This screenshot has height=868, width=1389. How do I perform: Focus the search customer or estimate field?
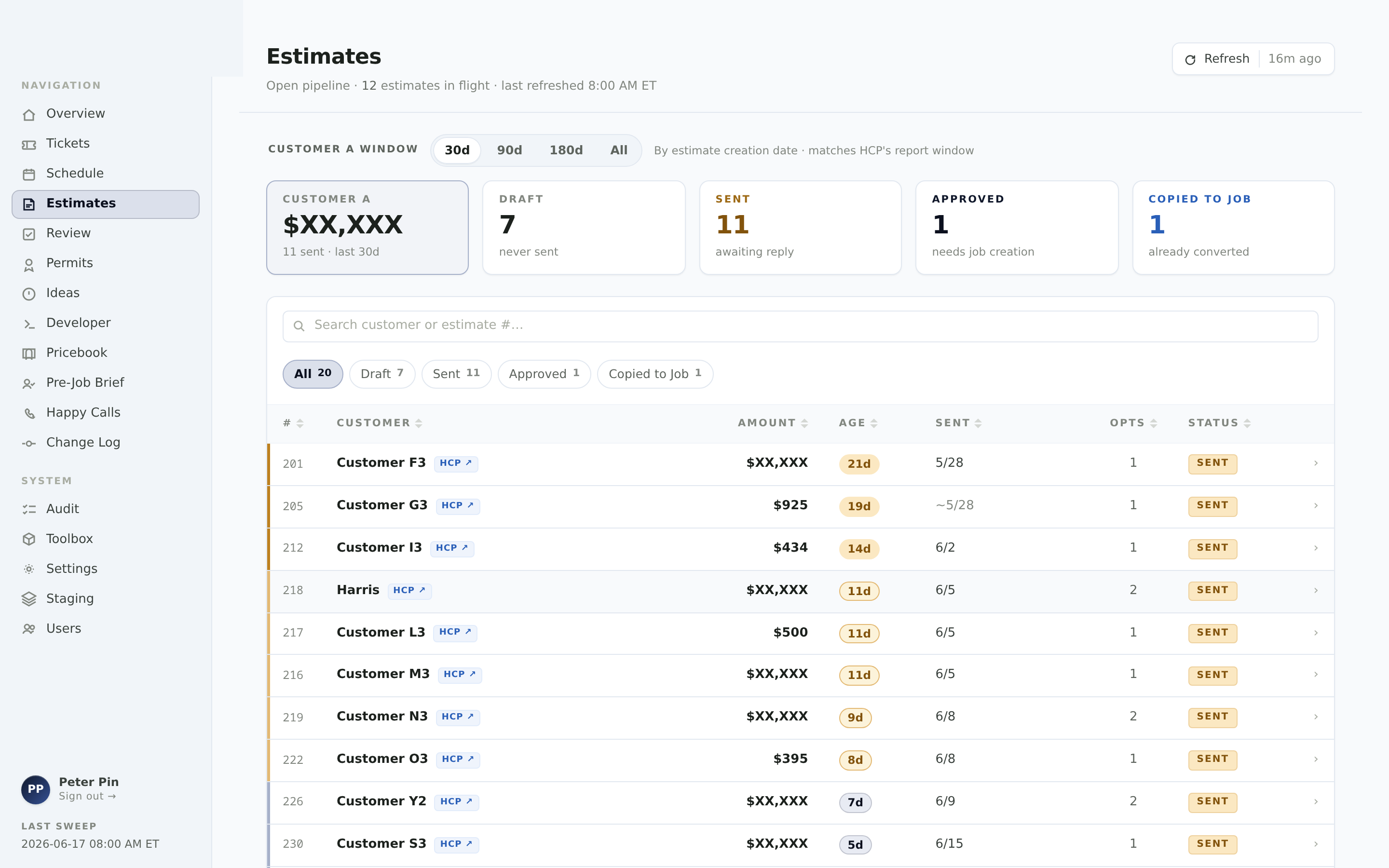(800, 326)
